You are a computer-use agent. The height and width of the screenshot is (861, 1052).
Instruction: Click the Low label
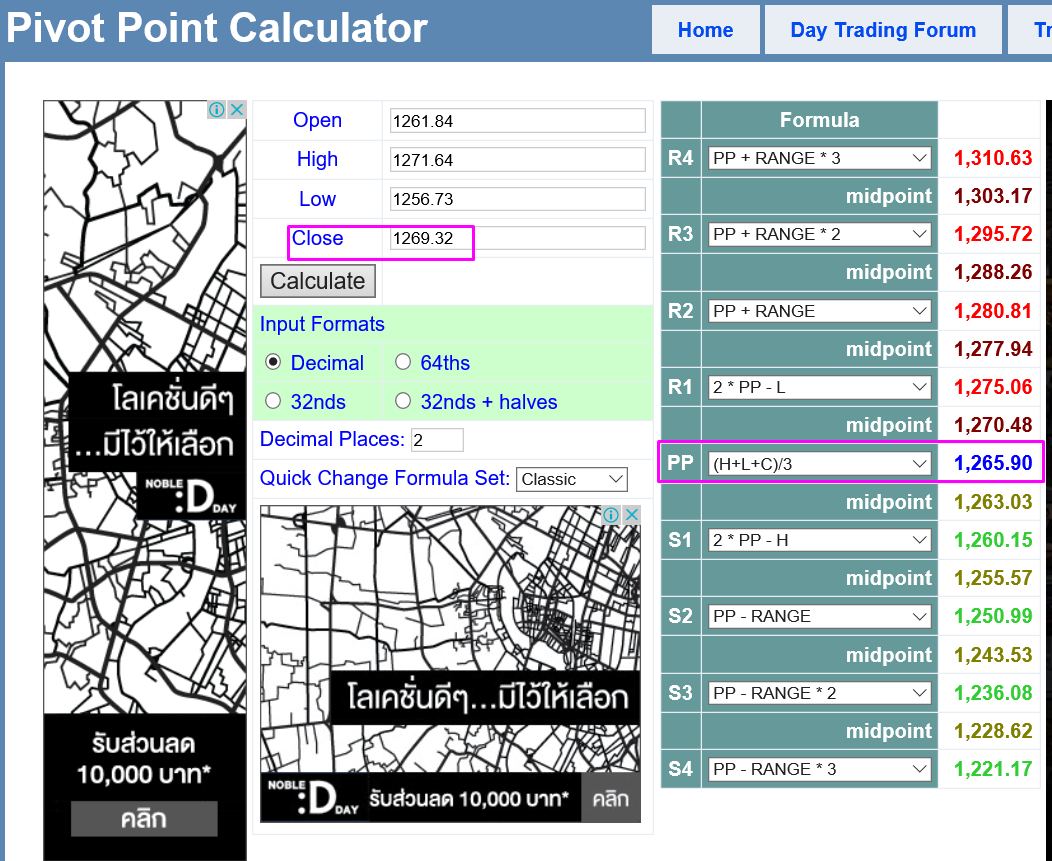317,199
